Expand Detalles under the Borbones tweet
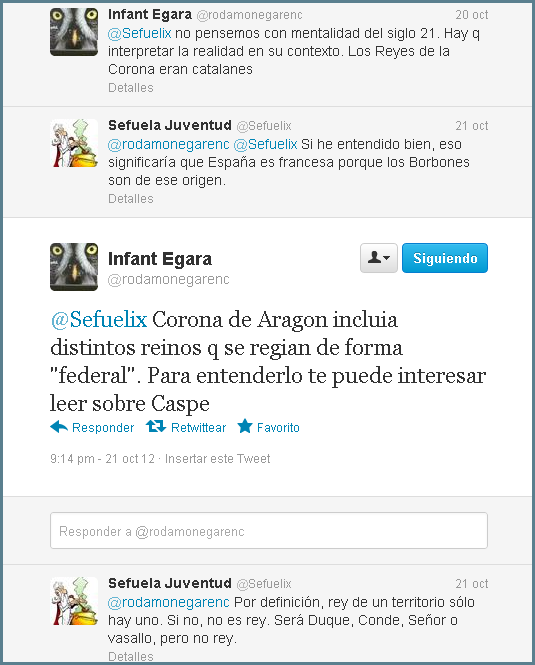This screenshot has height=665, width=535. pyautogui.click(x=131, y=199)
